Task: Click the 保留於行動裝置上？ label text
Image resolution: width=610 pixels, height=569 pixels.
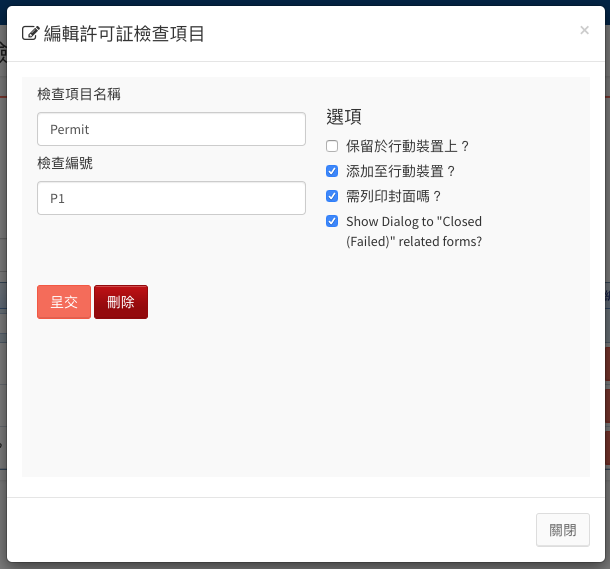Action: tap(408, 146)
